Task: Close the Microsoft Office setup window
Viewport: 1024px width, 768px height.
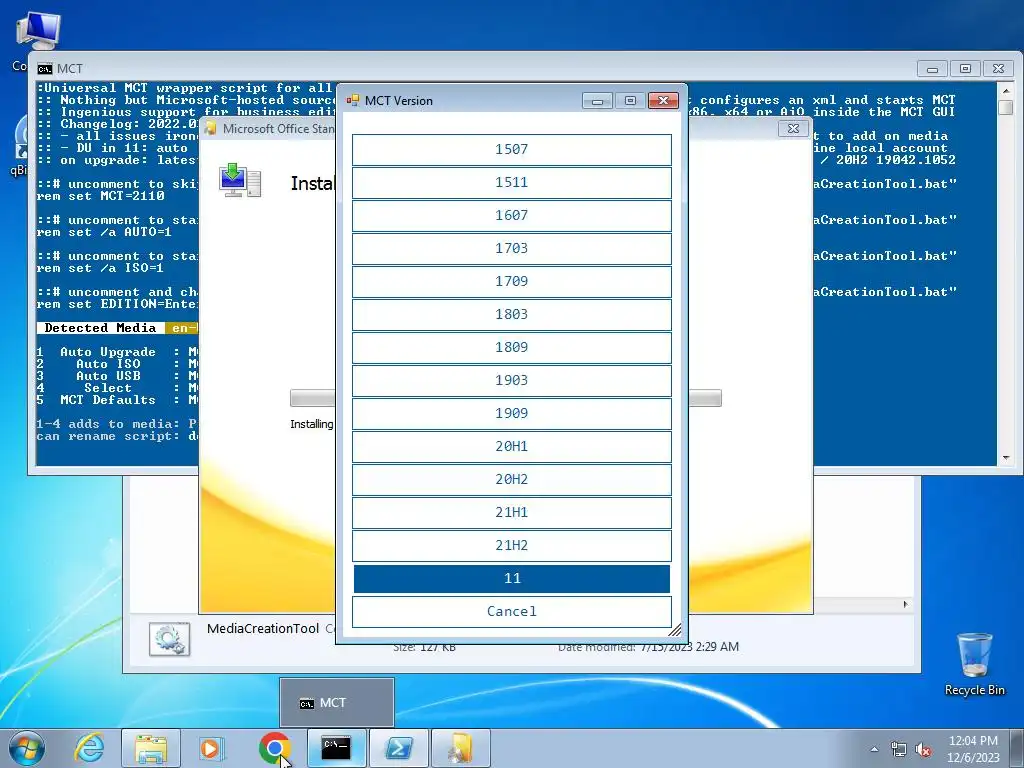Action: (x=793, y=129)
